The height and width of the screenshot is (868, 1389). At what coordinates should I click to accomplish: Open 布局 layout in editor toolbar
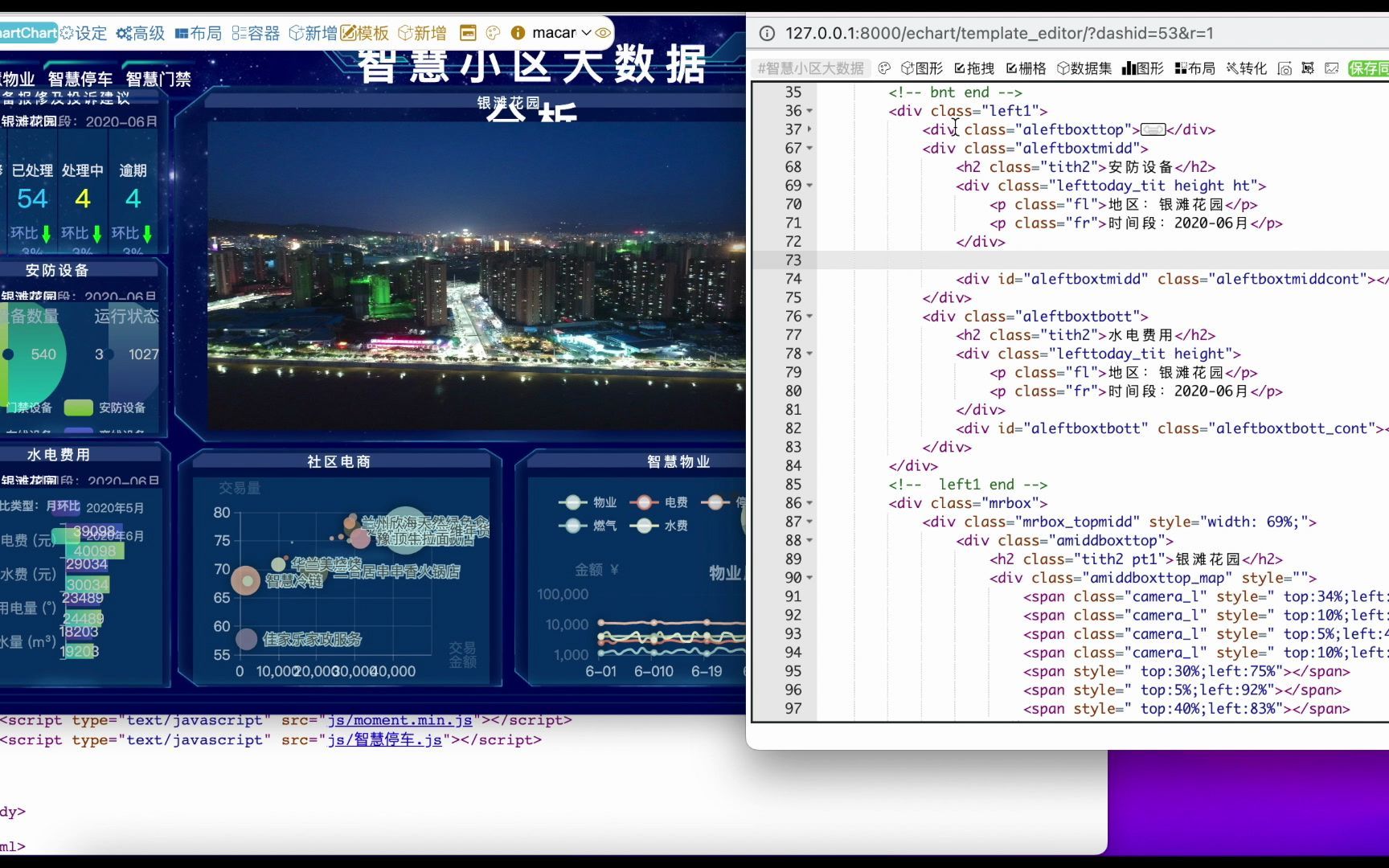(1195, 68)
